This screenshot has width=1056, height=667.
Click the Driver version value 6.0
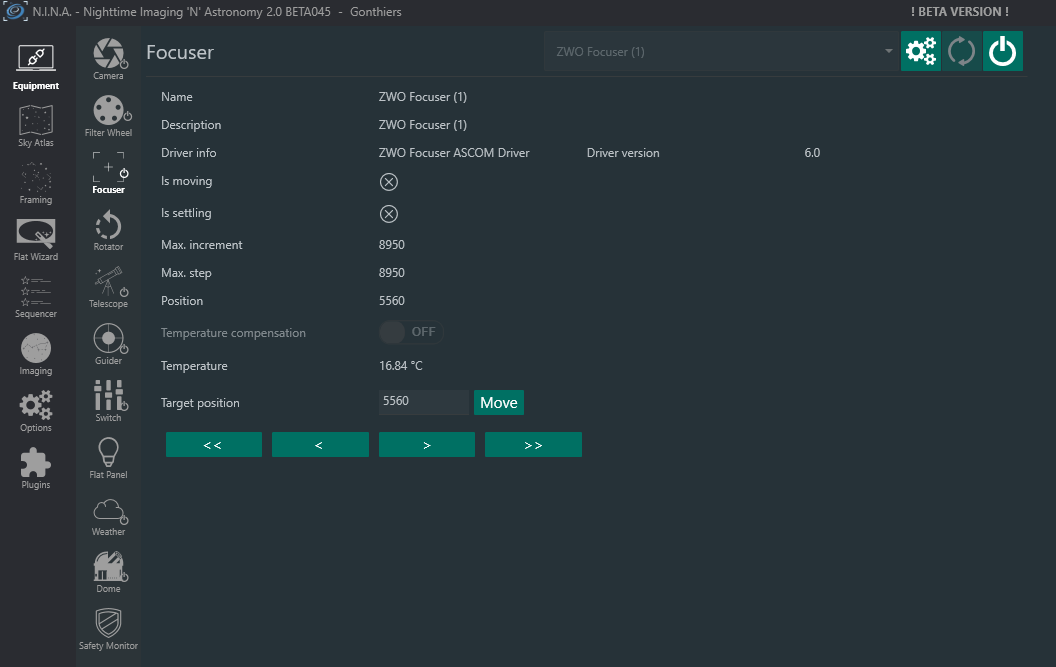812,153
